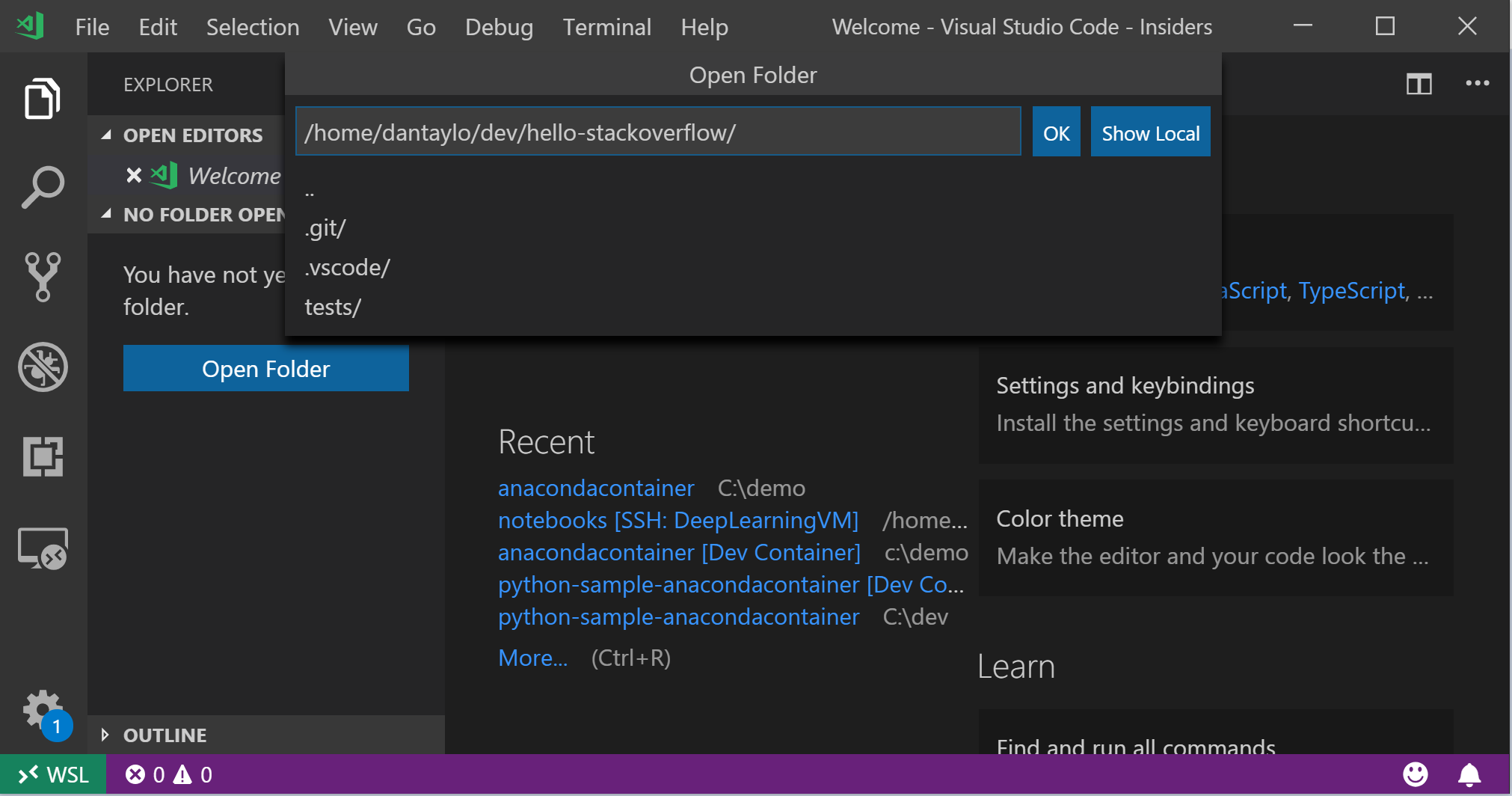Open the Search view in activity bar

[x=43, y=187]
